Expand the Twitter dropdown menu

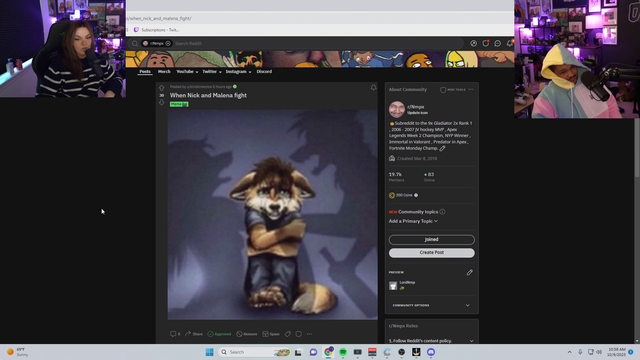coord(212,71)
